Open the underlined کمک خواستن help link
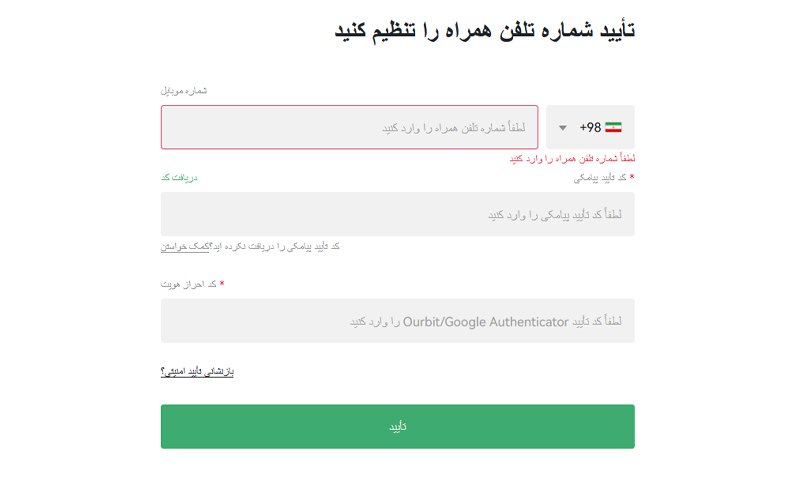The image size is (800, 500). pyautogui.click(x=185, y=246)
